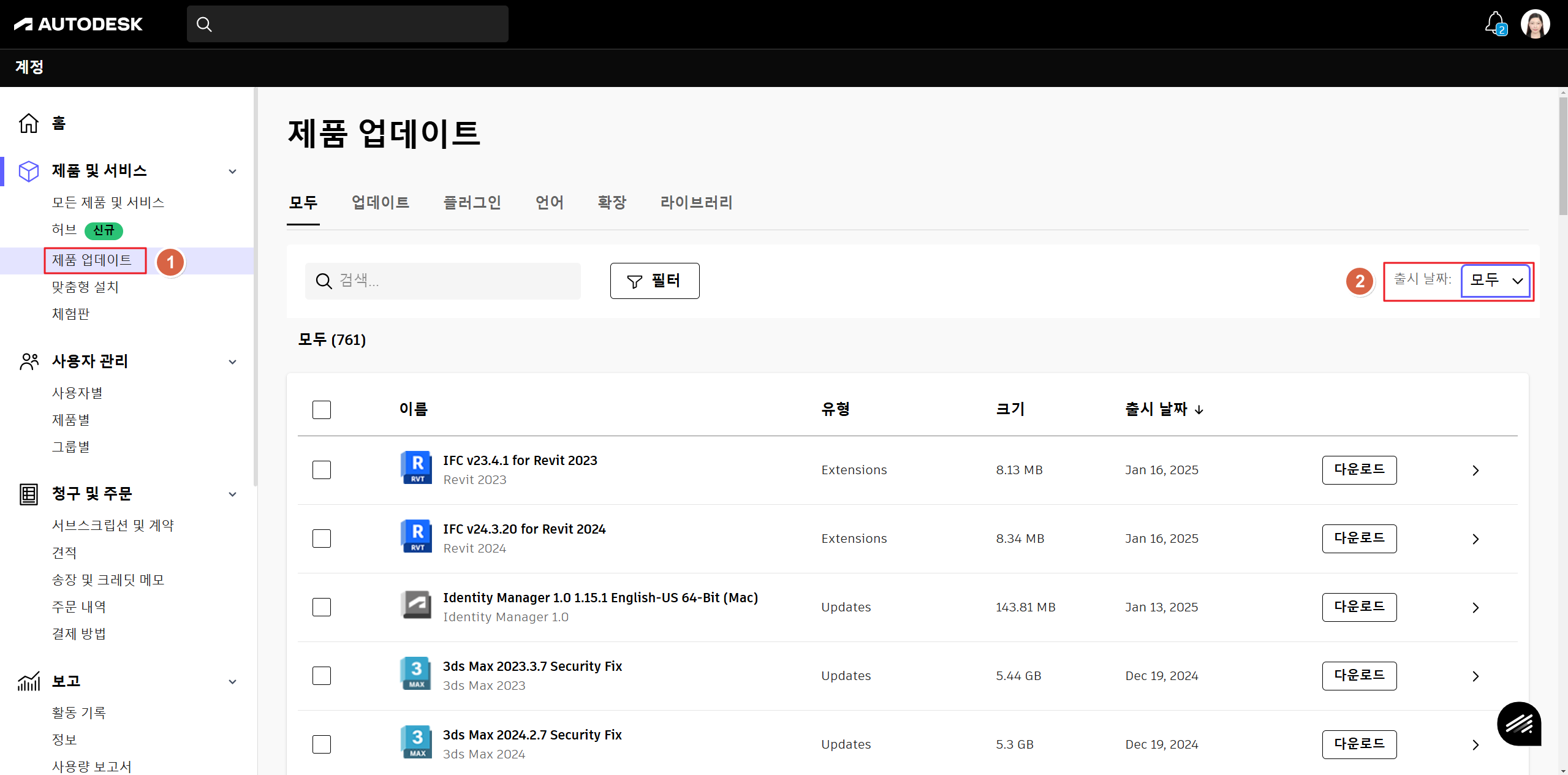Switch to the 확장 tab
Screen dimensions: 1568x775
[x=612, y=203]
